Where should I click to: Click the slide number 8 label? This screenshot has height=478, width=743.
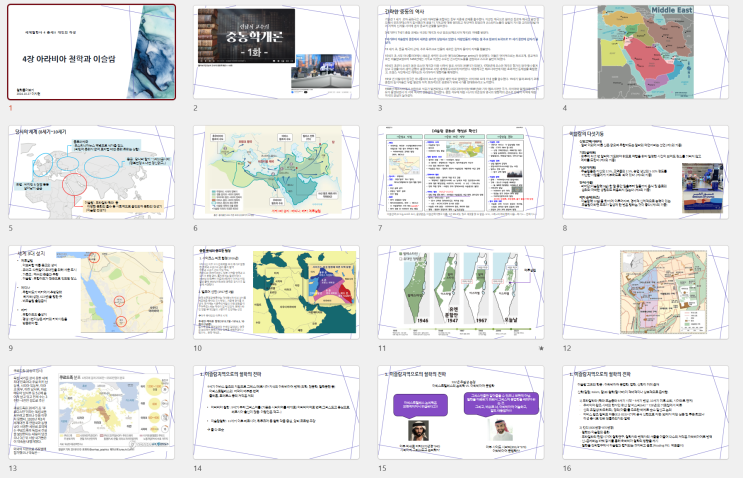pos(565,228)
